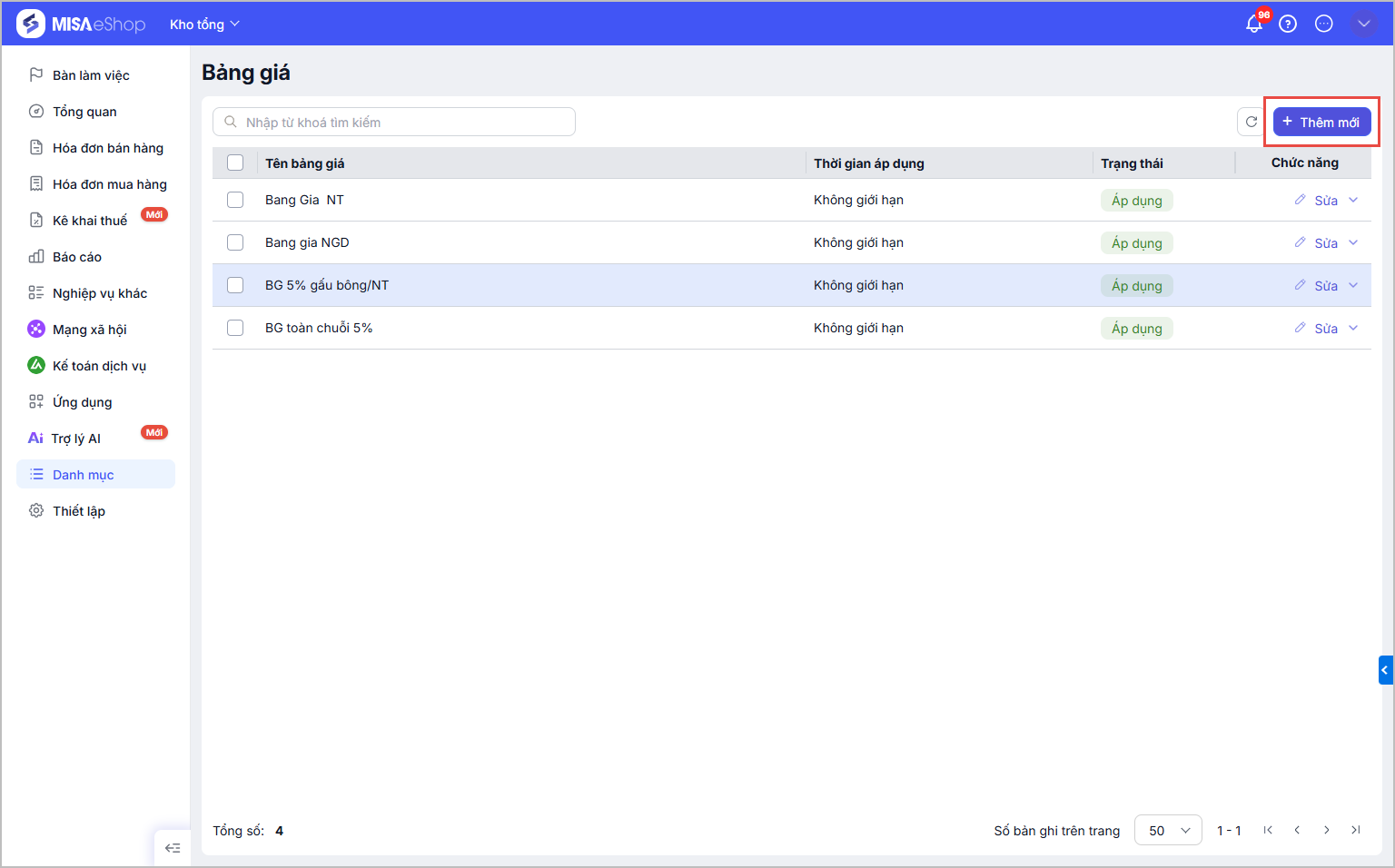Open Hóa đơn bán hàng in sidebar

click(107, 148)
